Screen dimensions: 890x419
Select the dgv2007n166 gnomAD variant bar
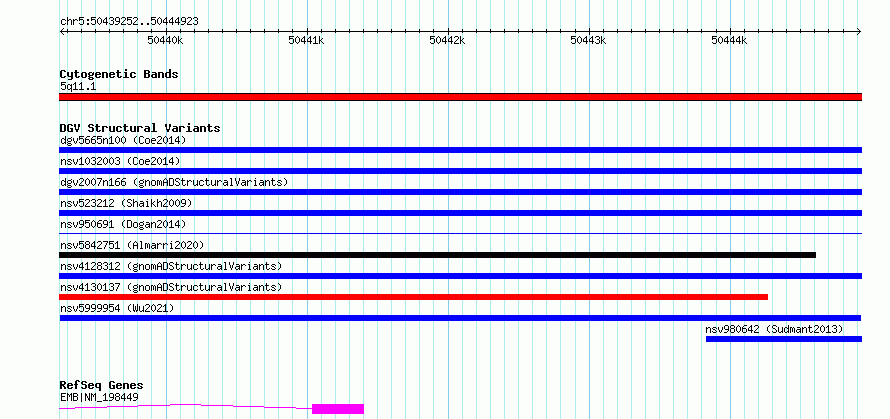[x=460, y=192]
